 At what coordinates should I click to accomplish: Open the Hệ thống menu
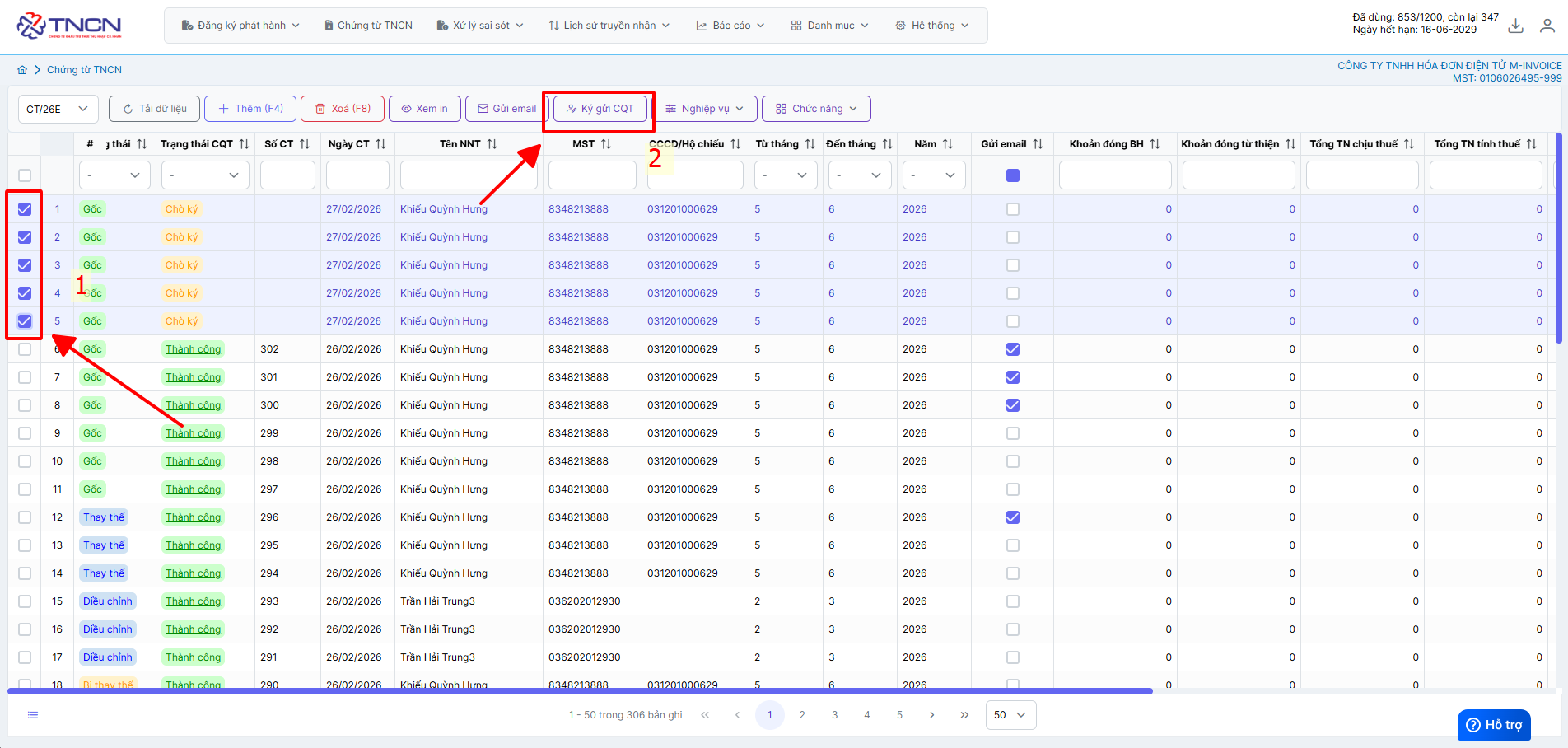931,26
